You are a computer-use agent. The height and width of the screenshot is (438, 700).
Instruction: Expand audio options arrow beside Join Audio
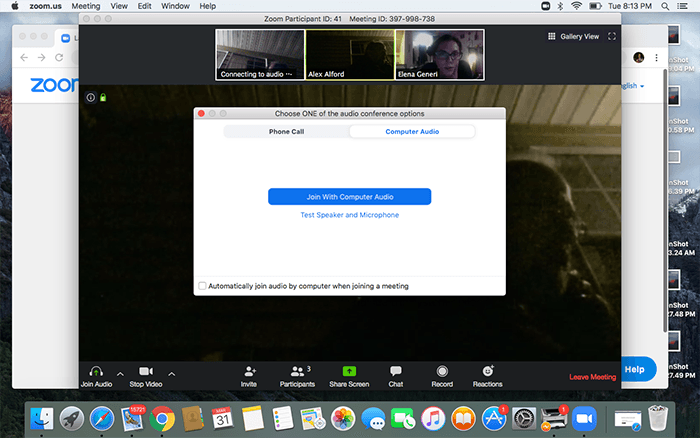coord(120,374)
